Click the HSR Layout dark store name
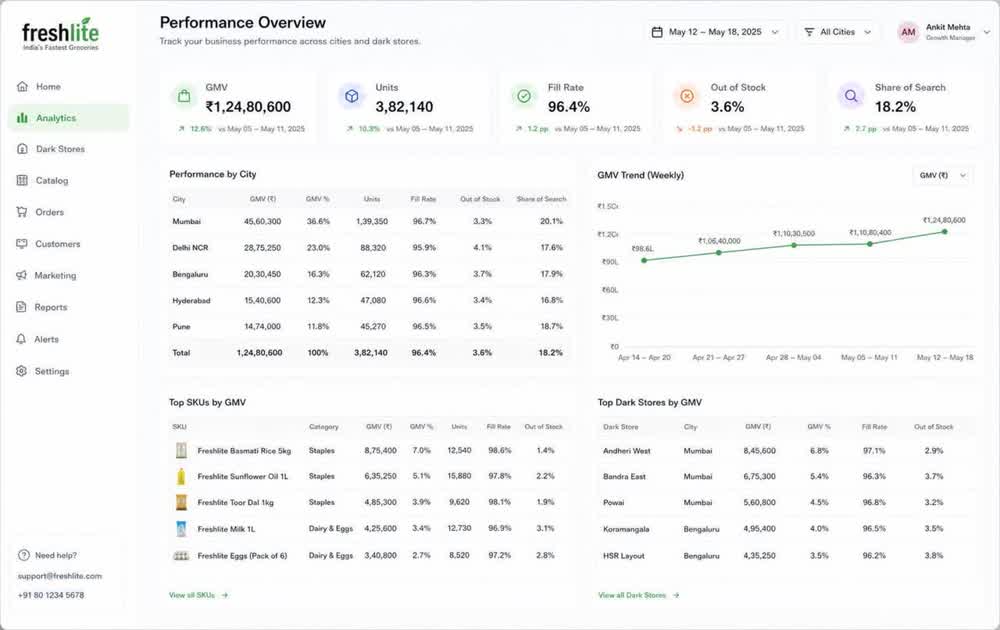 (624, 556)
